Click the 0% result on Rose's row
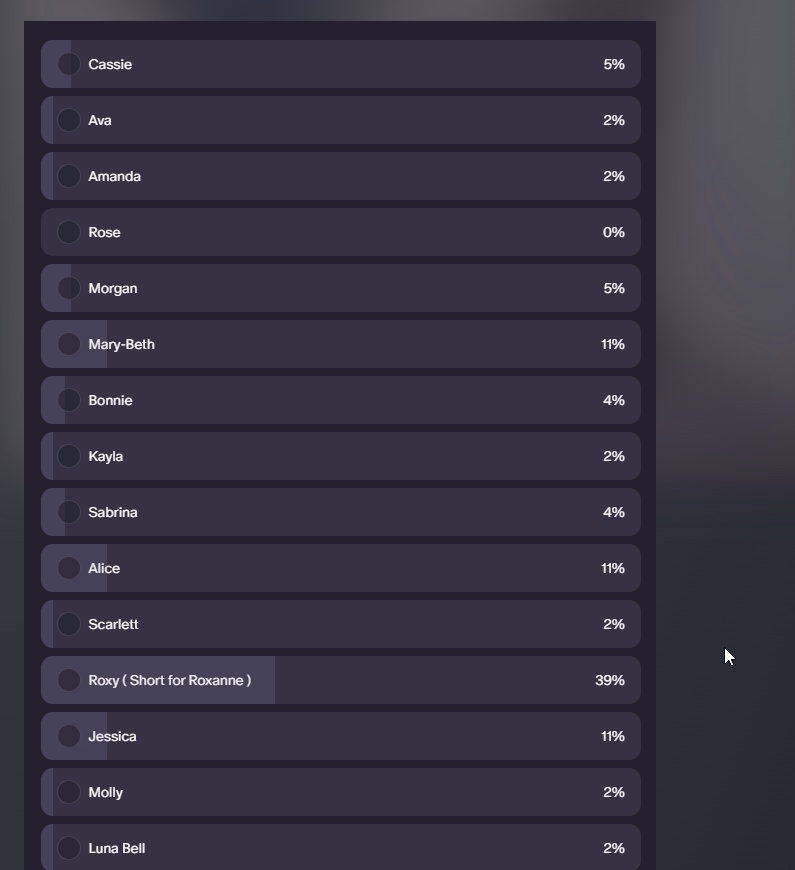The height and width of the screenshot is (870, 795). coord(614,232)
